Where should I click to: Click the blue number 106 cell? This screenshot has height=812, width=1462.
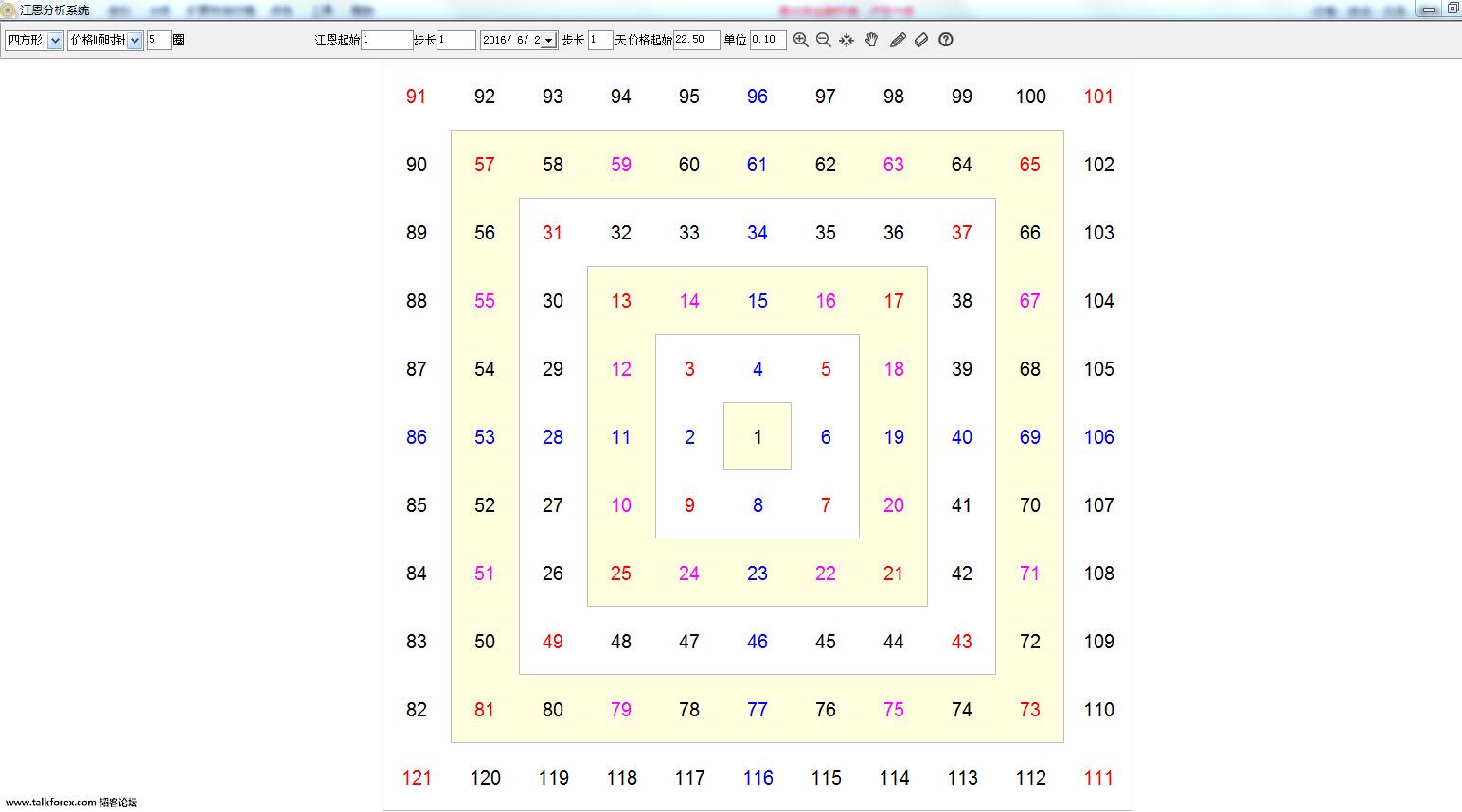(x=1098, y=437)
